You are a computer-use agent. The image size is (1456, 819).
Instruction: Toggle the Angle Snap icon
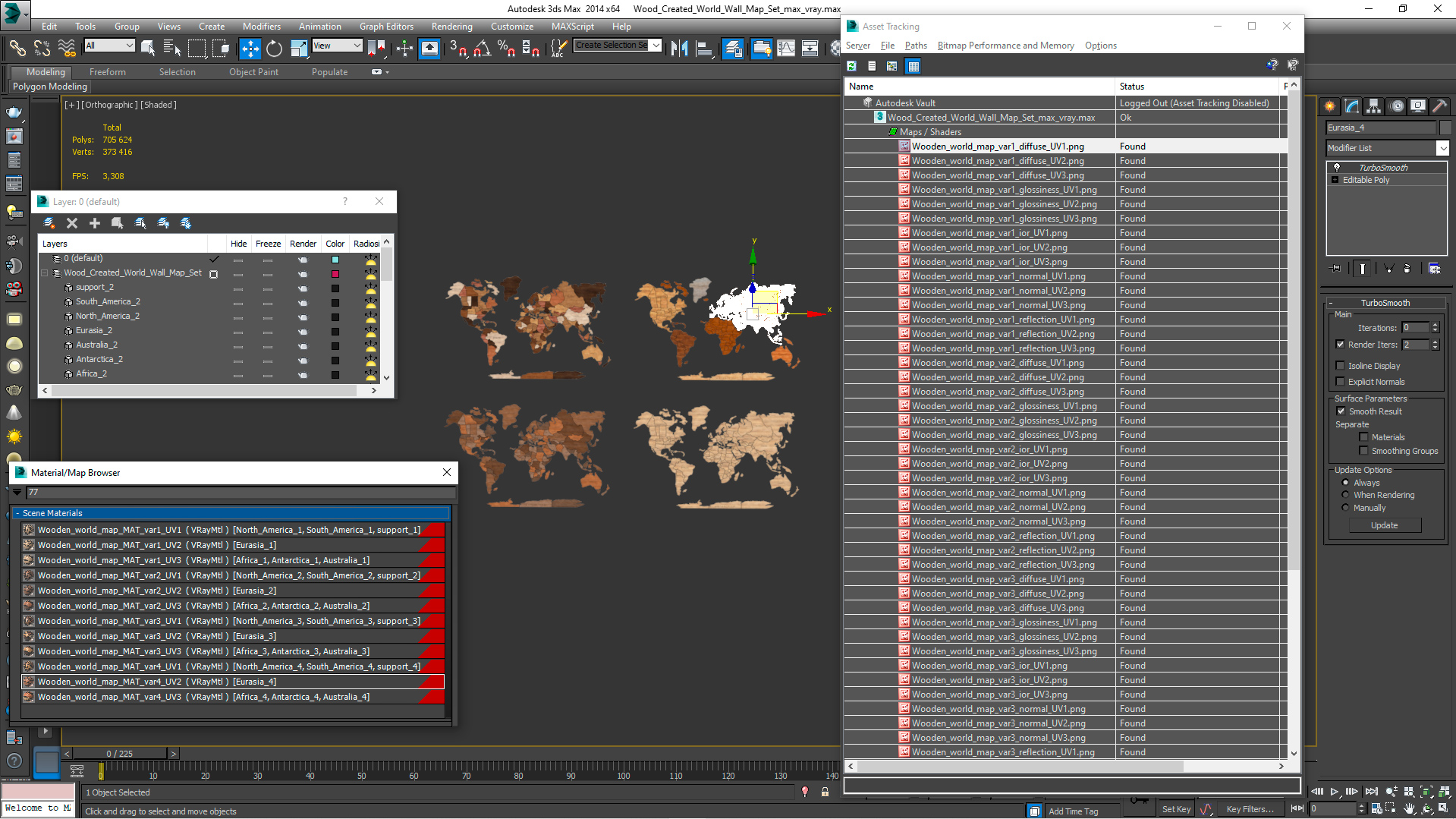point(482,49)
